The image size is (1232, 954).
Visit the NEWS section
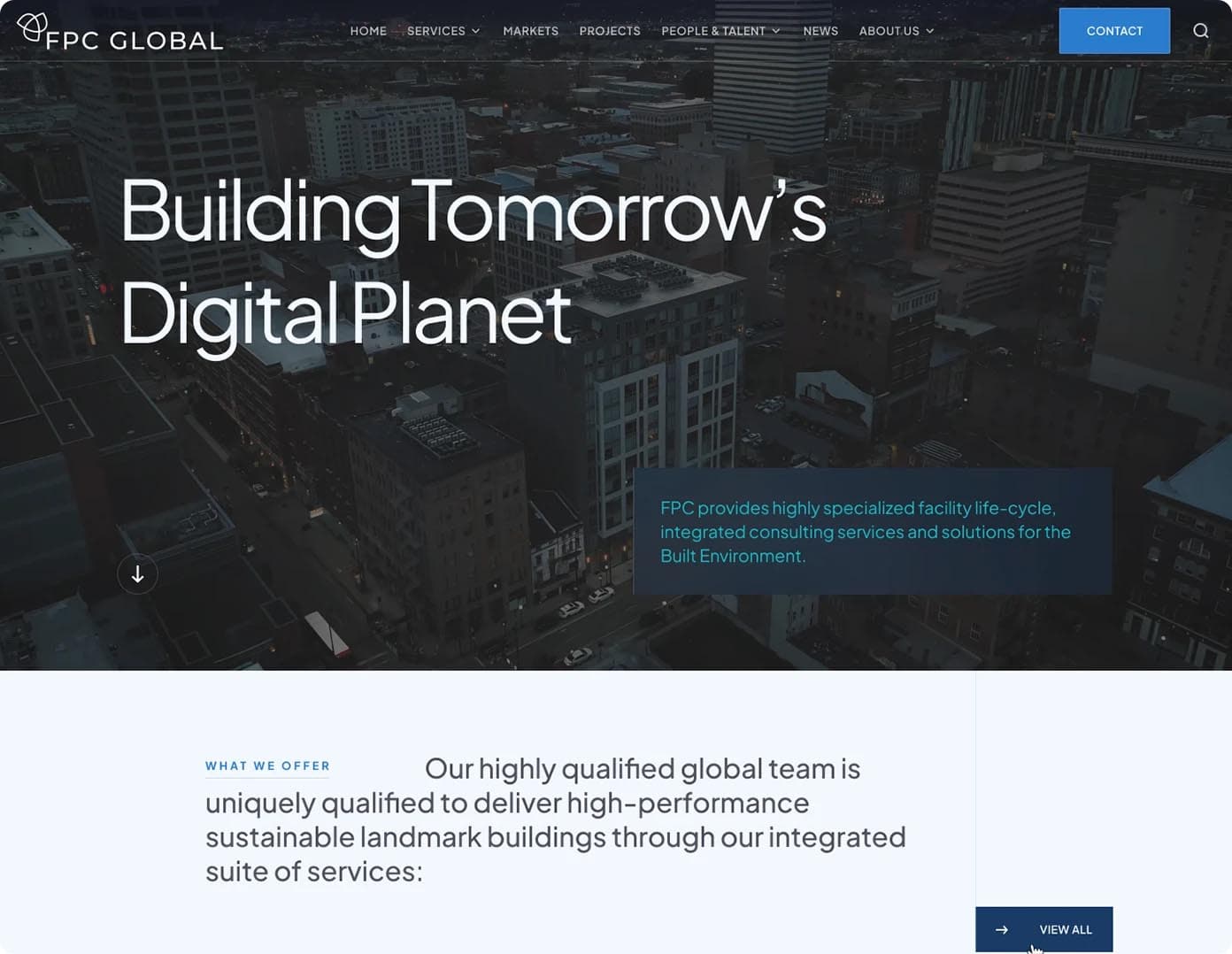pos(820,31)
